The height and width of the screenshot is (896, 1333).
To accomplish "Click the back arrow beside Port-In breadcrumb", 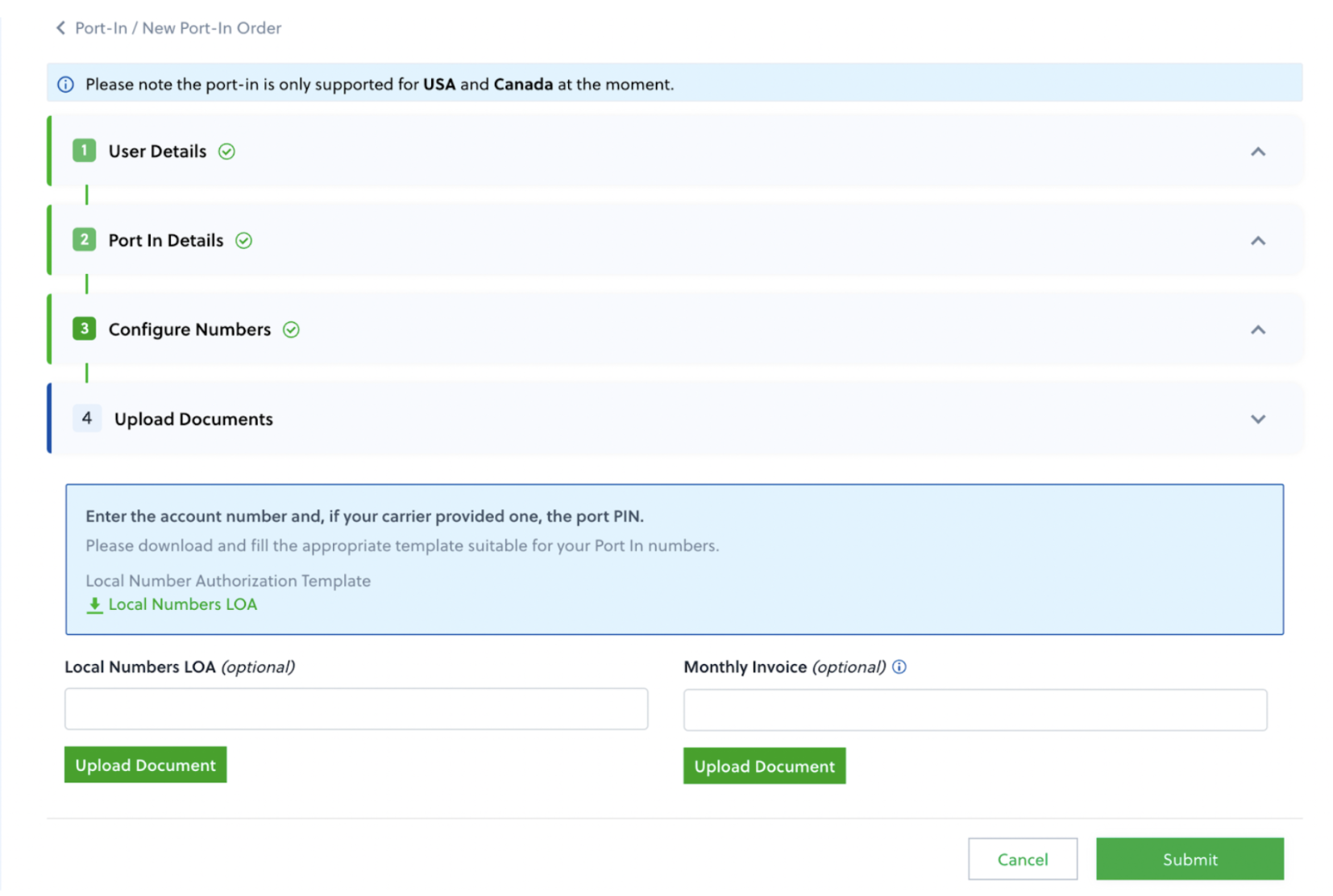I will pos(60,28).
